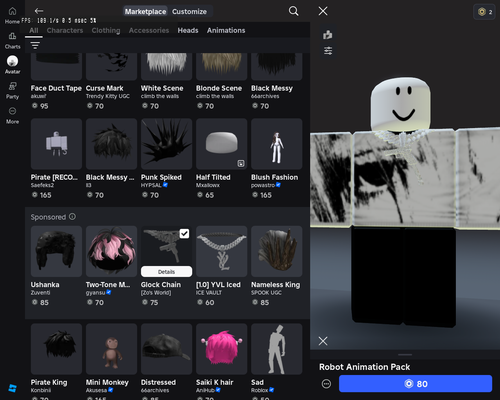Screen dimensions: 500x400
Task: Select the sponsored Ushanka hat
Action: pos(56,251)
